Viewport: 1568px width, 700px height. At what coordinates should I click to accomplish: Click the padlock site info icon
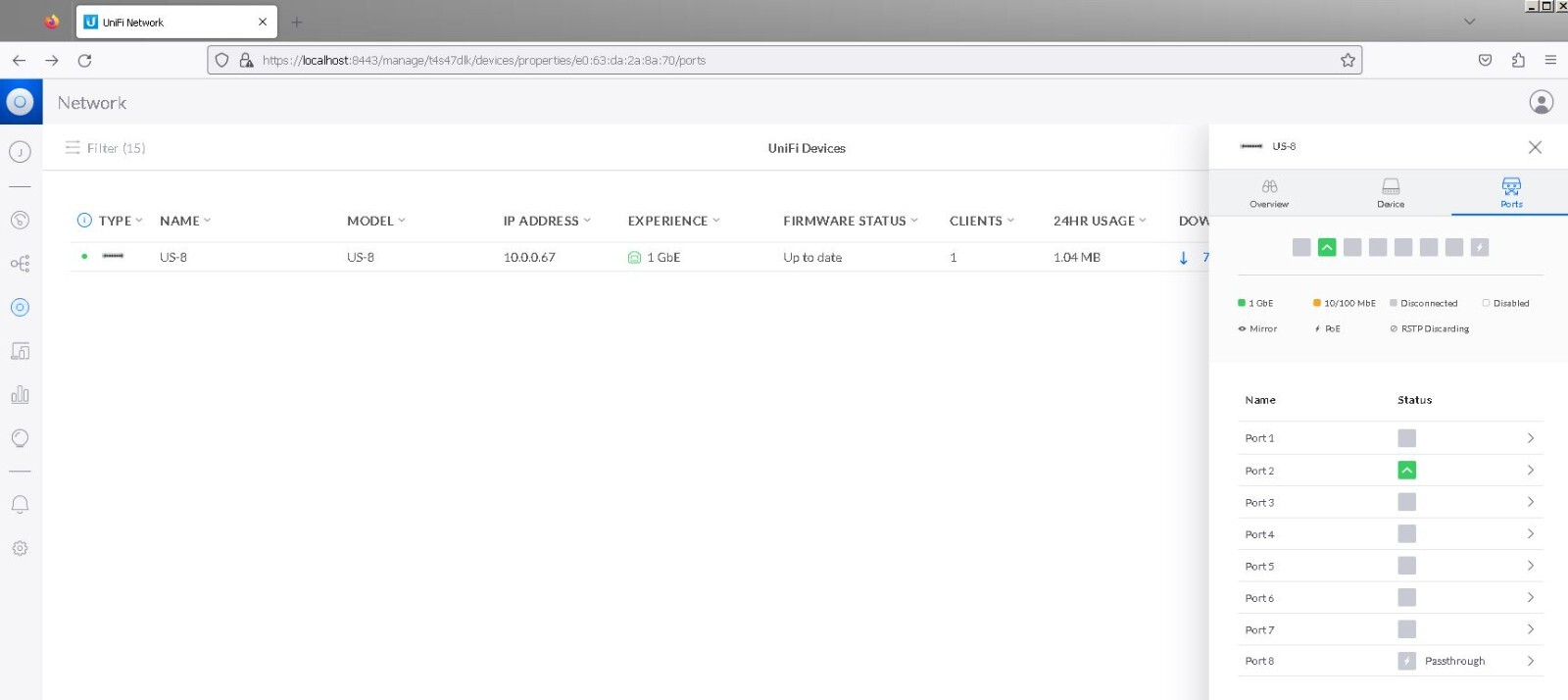(x=246, y=60)
